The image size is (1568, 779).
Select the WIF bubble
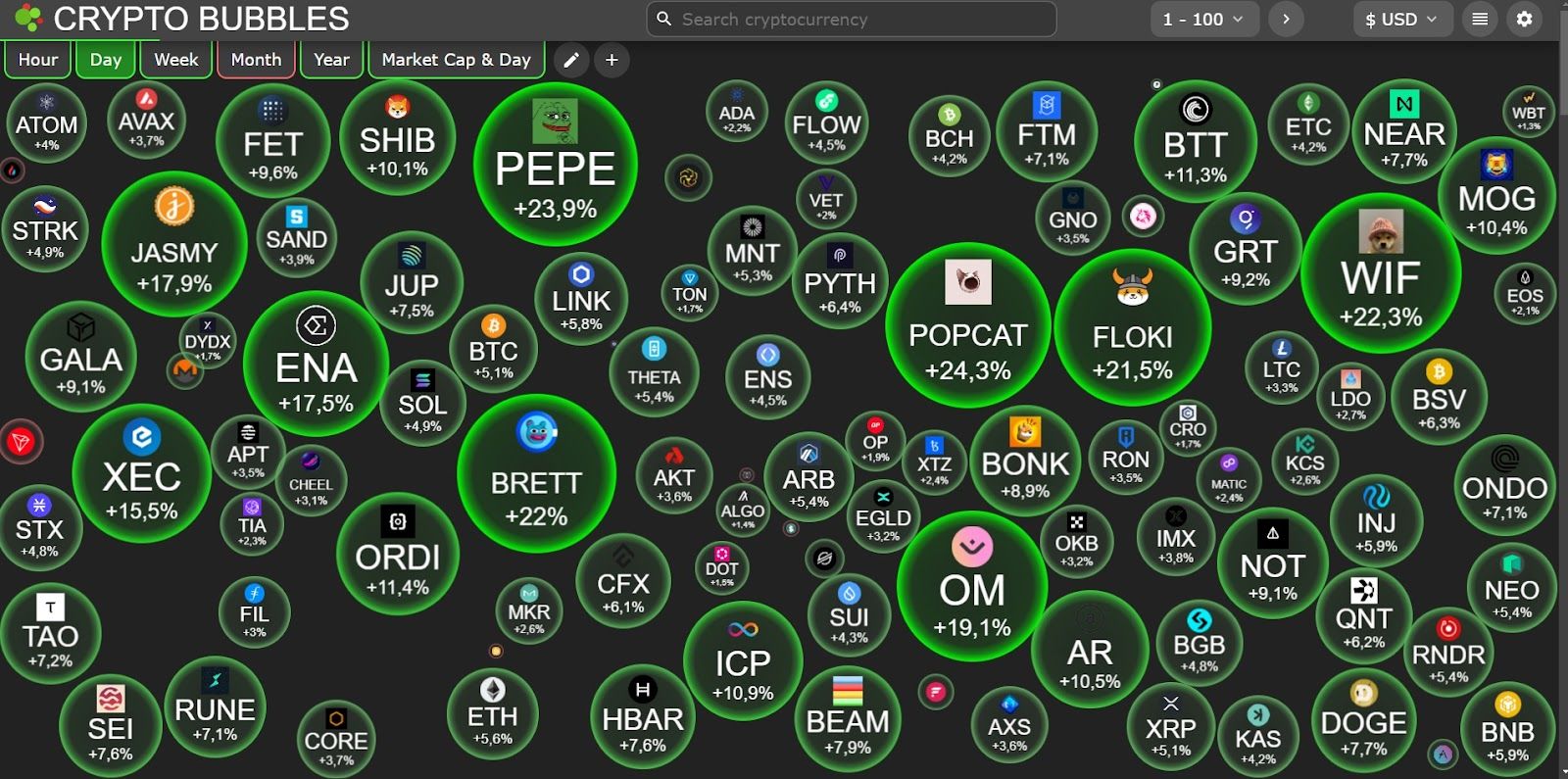click(1381, 271)
